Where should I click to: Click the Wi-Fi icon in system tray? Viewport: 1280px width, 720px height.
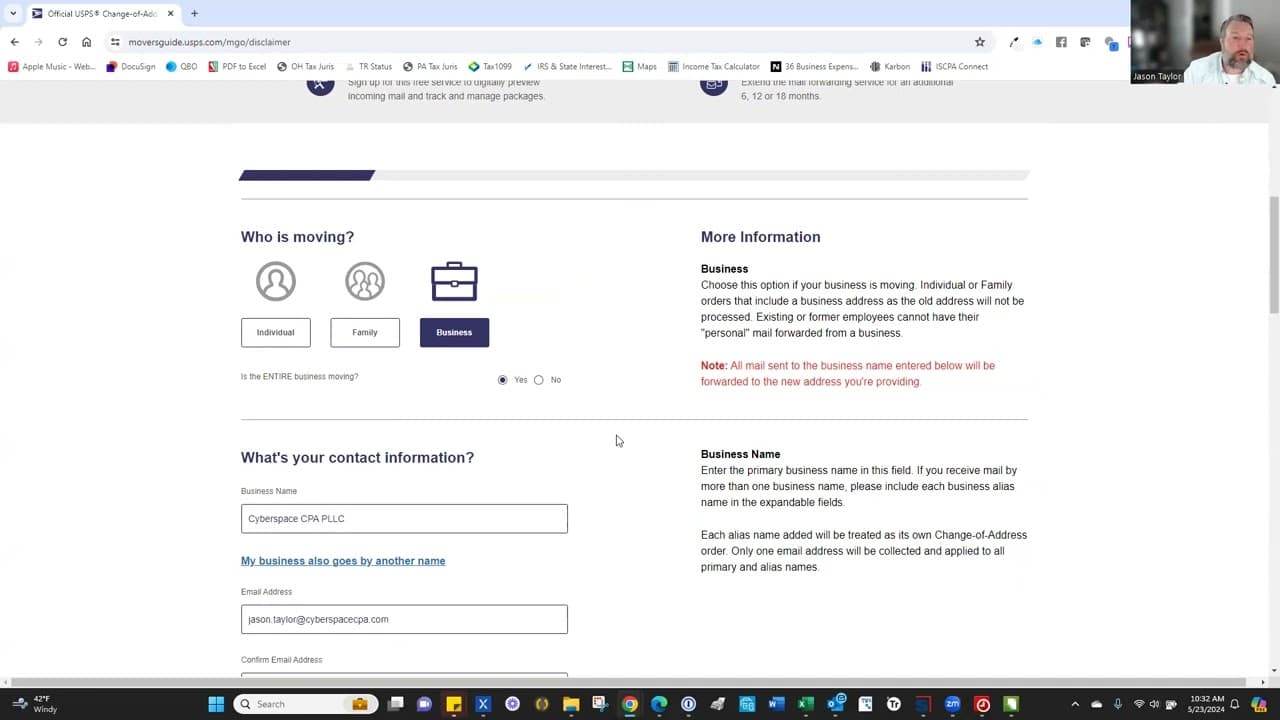(x=1138, y=704)
